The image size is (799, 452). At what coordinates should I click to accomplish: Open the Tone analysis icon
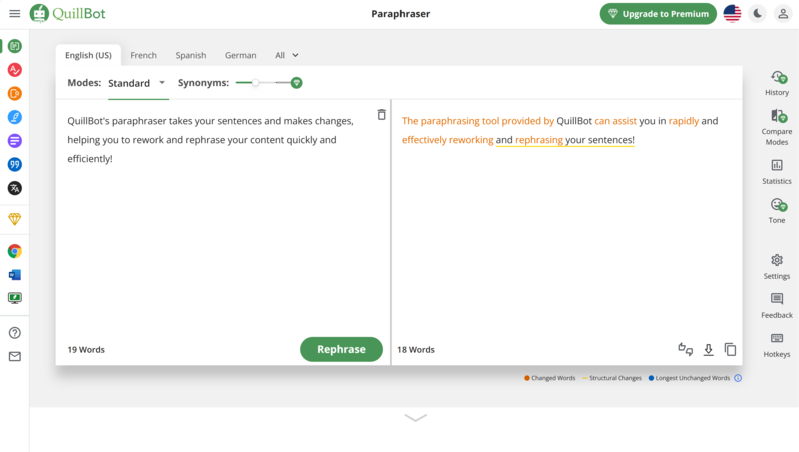click(777, 205)
